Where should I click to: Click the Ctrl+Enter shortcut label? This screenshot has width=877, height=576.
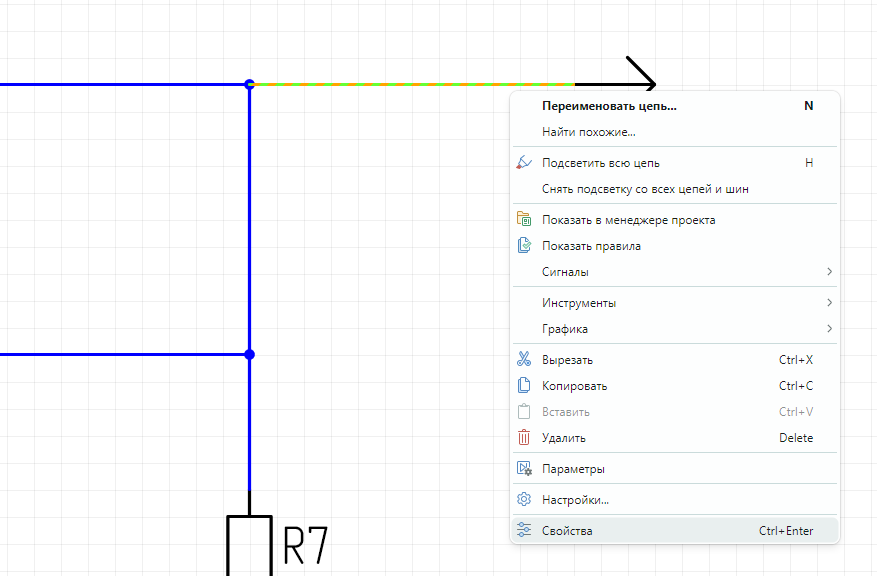[x=786, y=531]
